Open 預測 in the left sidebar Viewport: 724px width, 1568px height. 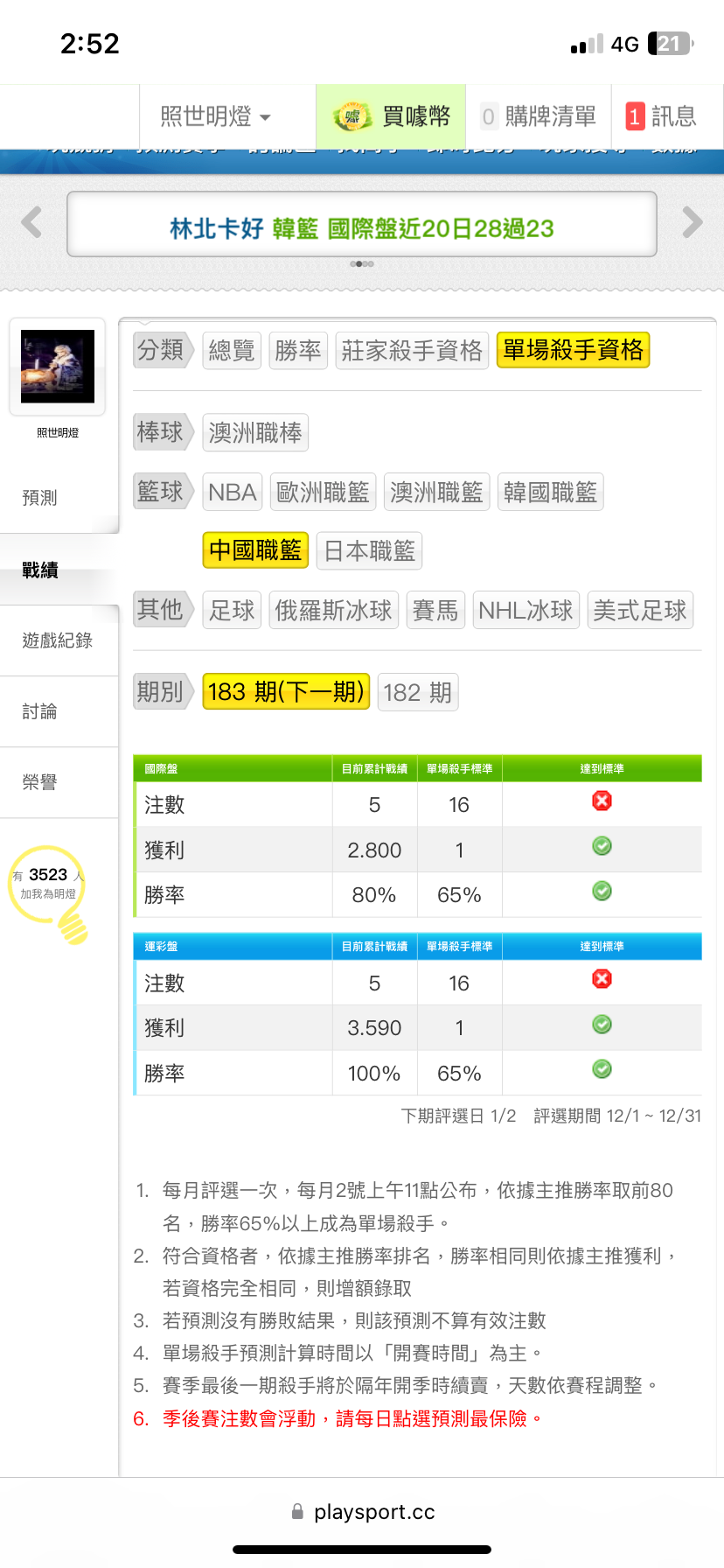pos(40,498)
